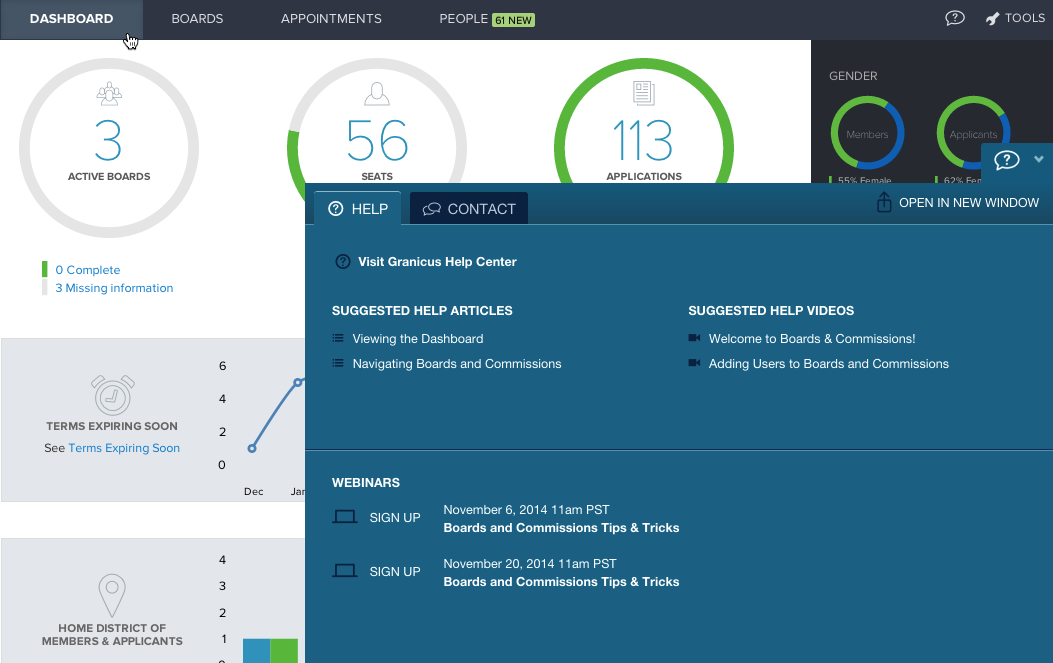Open help in new window
This screenshot has width=1053, height=663.
tap(958, 203)
